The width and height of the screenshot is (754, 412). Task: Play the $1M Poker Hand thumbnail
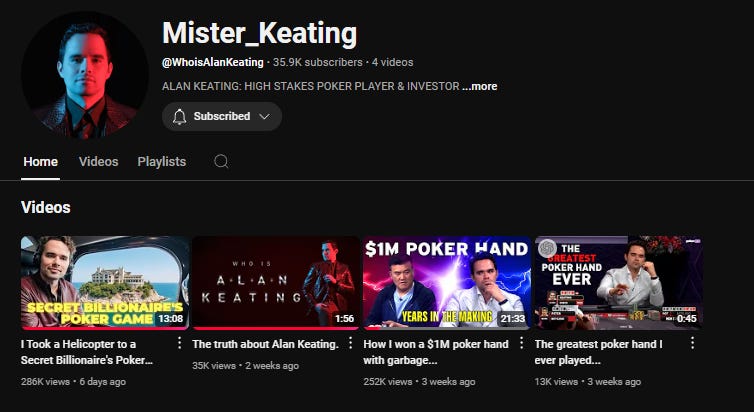(x=447, y=282)
